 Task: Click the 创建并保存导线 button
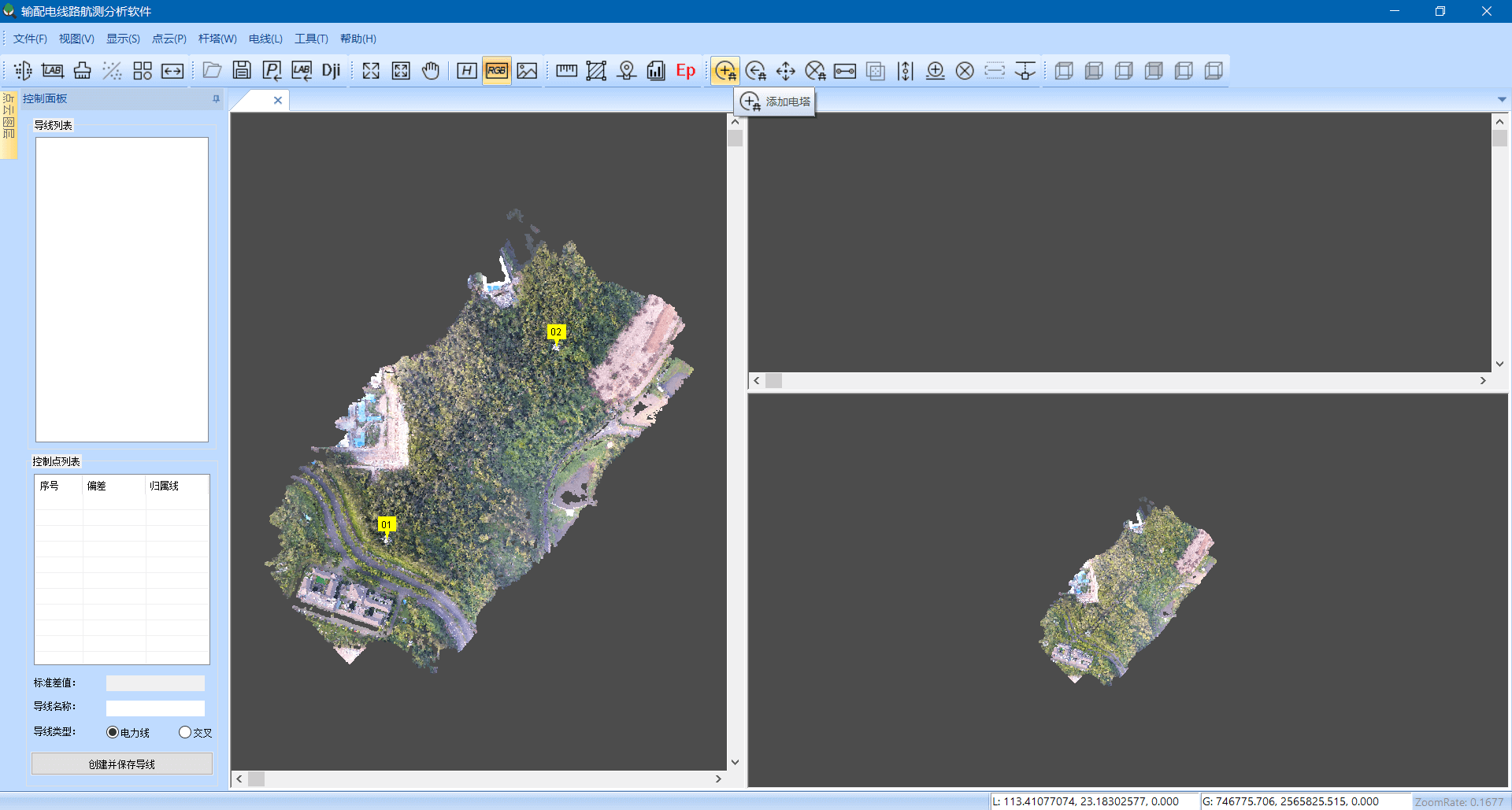click(122, 764)
